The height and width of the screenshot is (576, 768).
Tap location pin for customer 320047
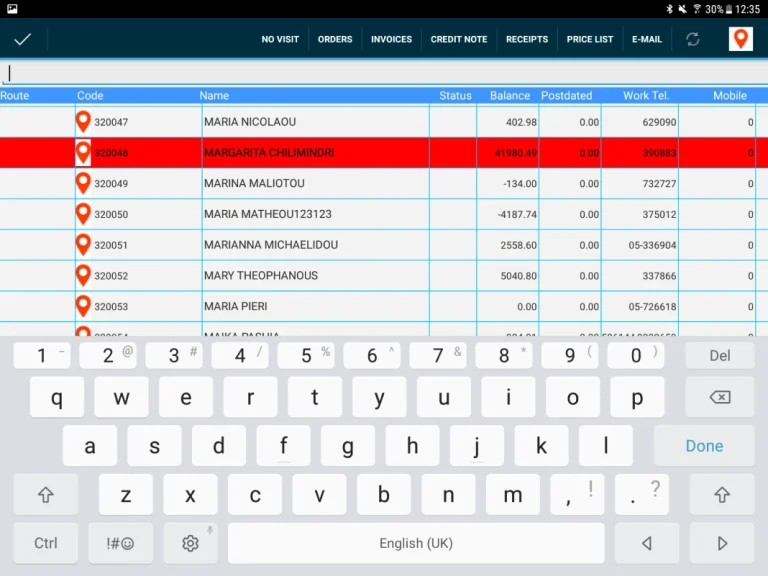(x=83, y=121)
